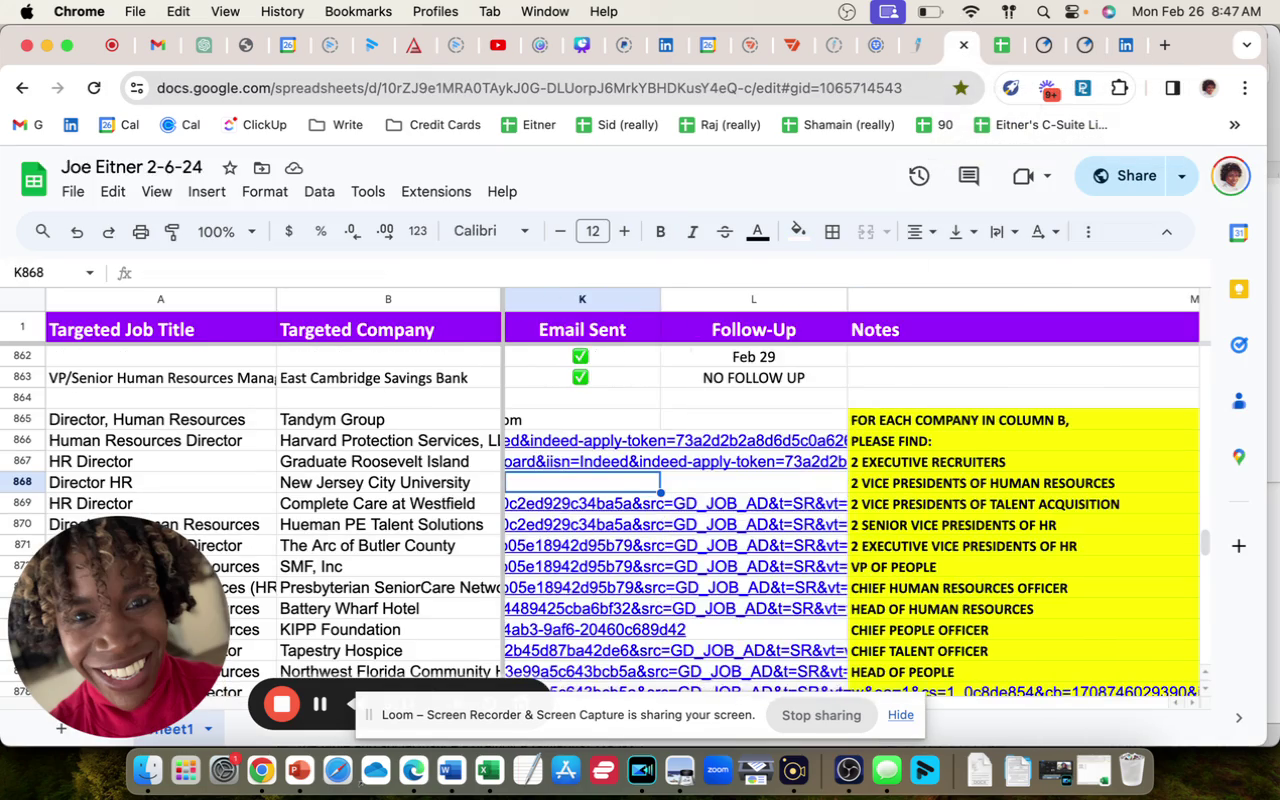Open the Sheets Insert menu

coord(207,192)
